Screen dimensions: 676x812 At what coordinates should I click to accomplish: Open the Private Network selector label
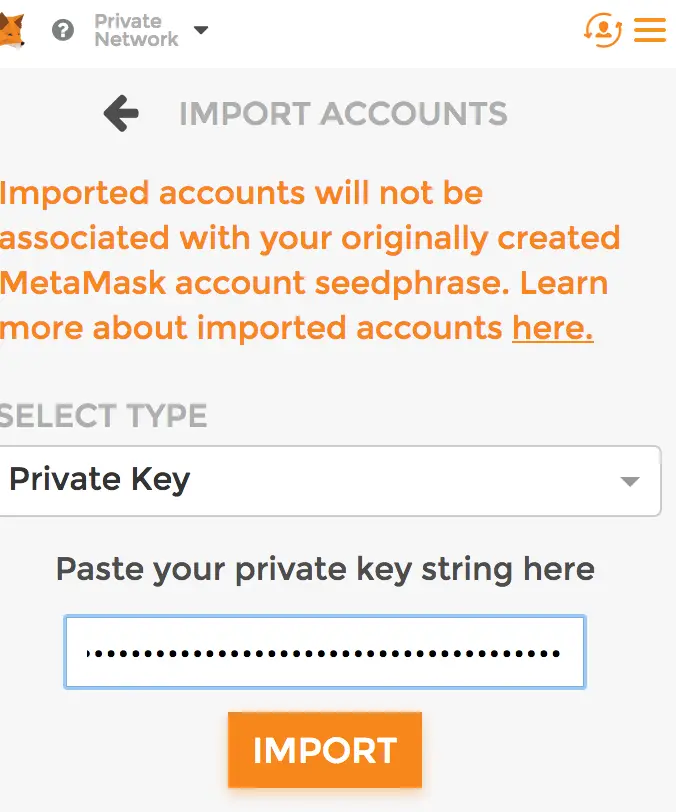(x=136, y=30)
